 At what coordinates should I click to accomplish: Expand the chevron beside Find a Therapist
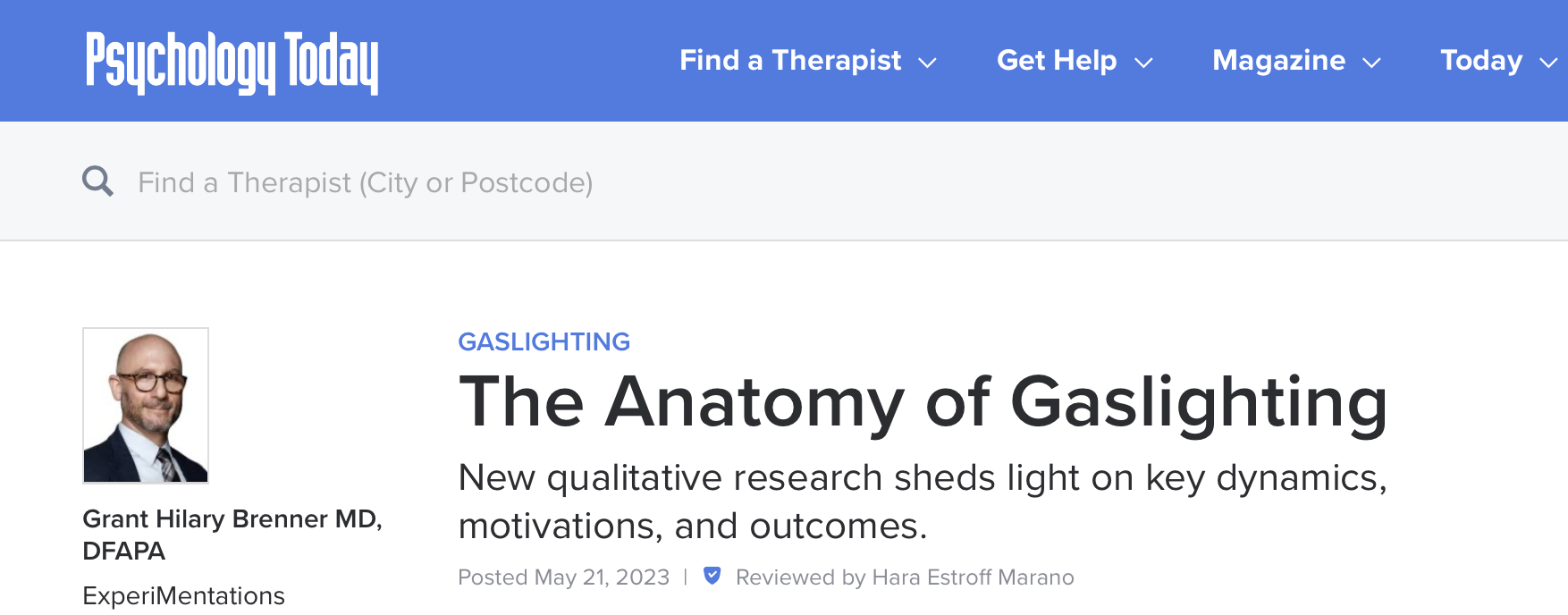coord(928,63)
